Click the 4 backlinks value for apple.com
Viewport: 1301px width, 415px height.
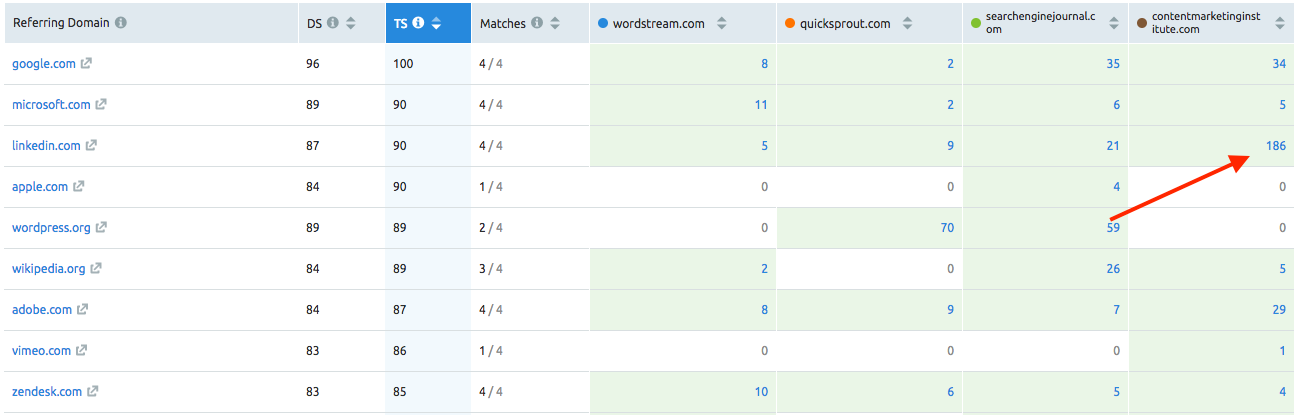1116,187
